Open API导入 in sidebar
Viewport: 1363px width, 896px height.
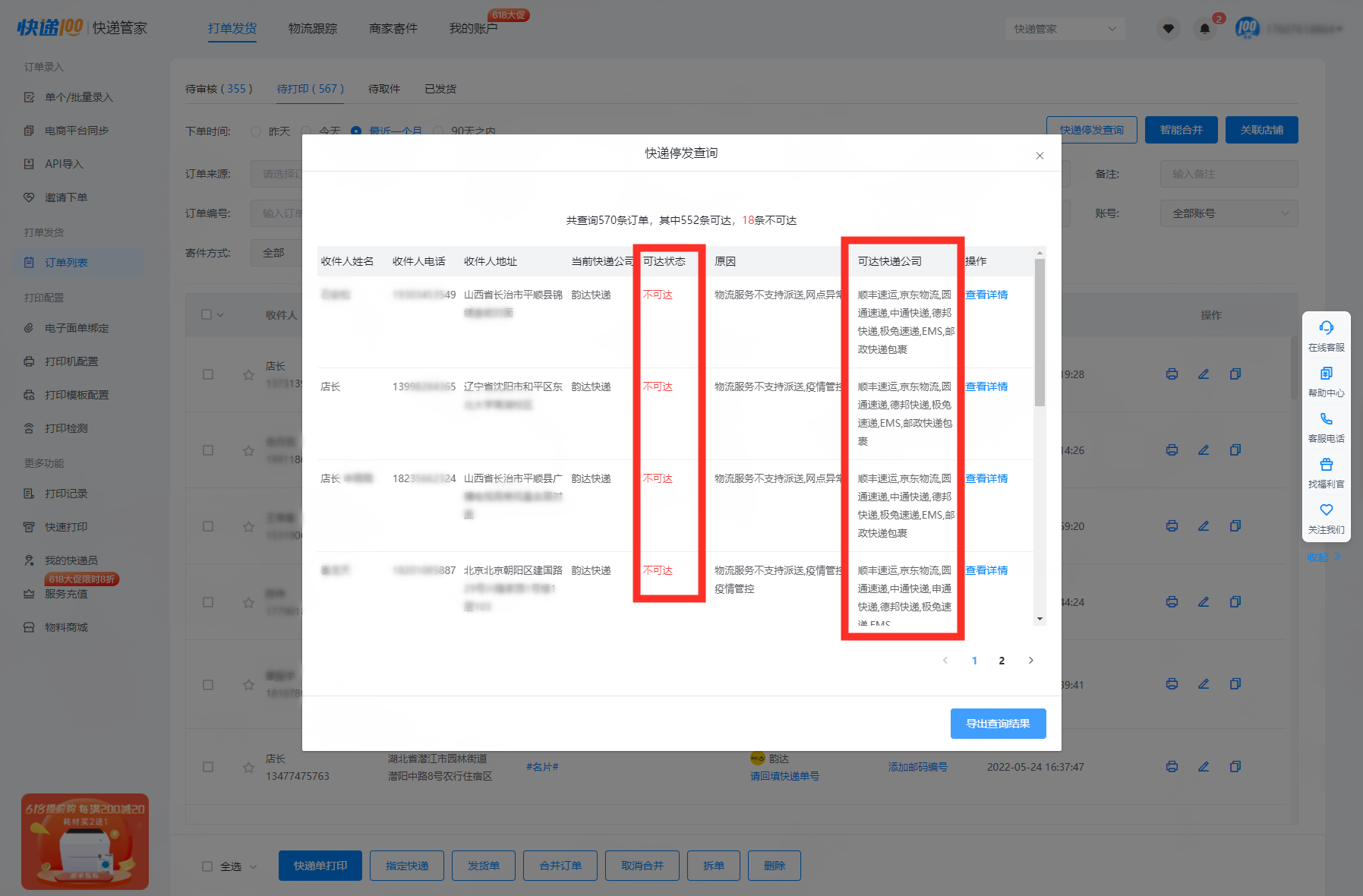pos(64,164)
